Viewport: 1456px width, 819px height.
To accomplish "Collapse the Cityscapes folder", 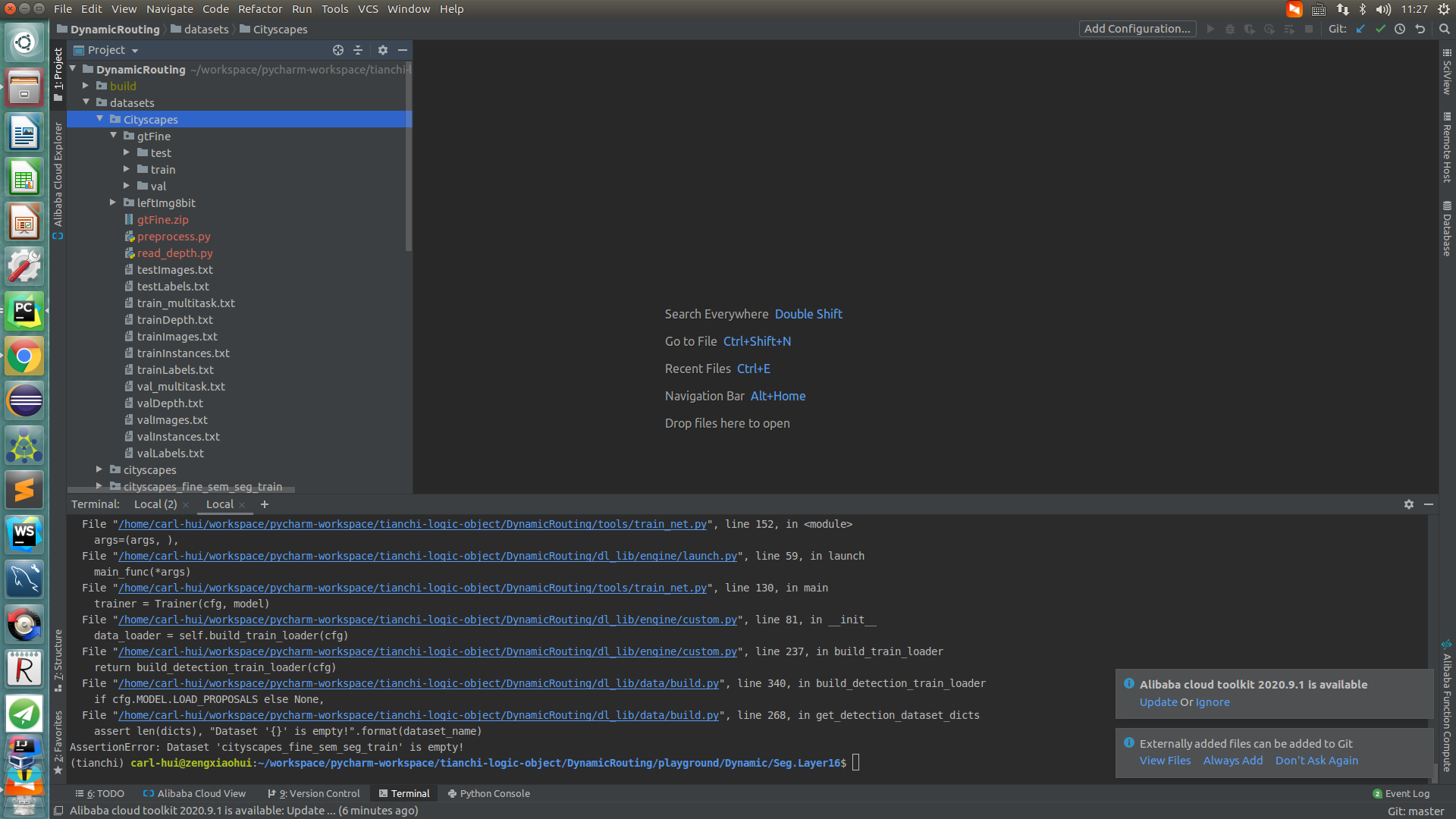I will click(99, 119).
